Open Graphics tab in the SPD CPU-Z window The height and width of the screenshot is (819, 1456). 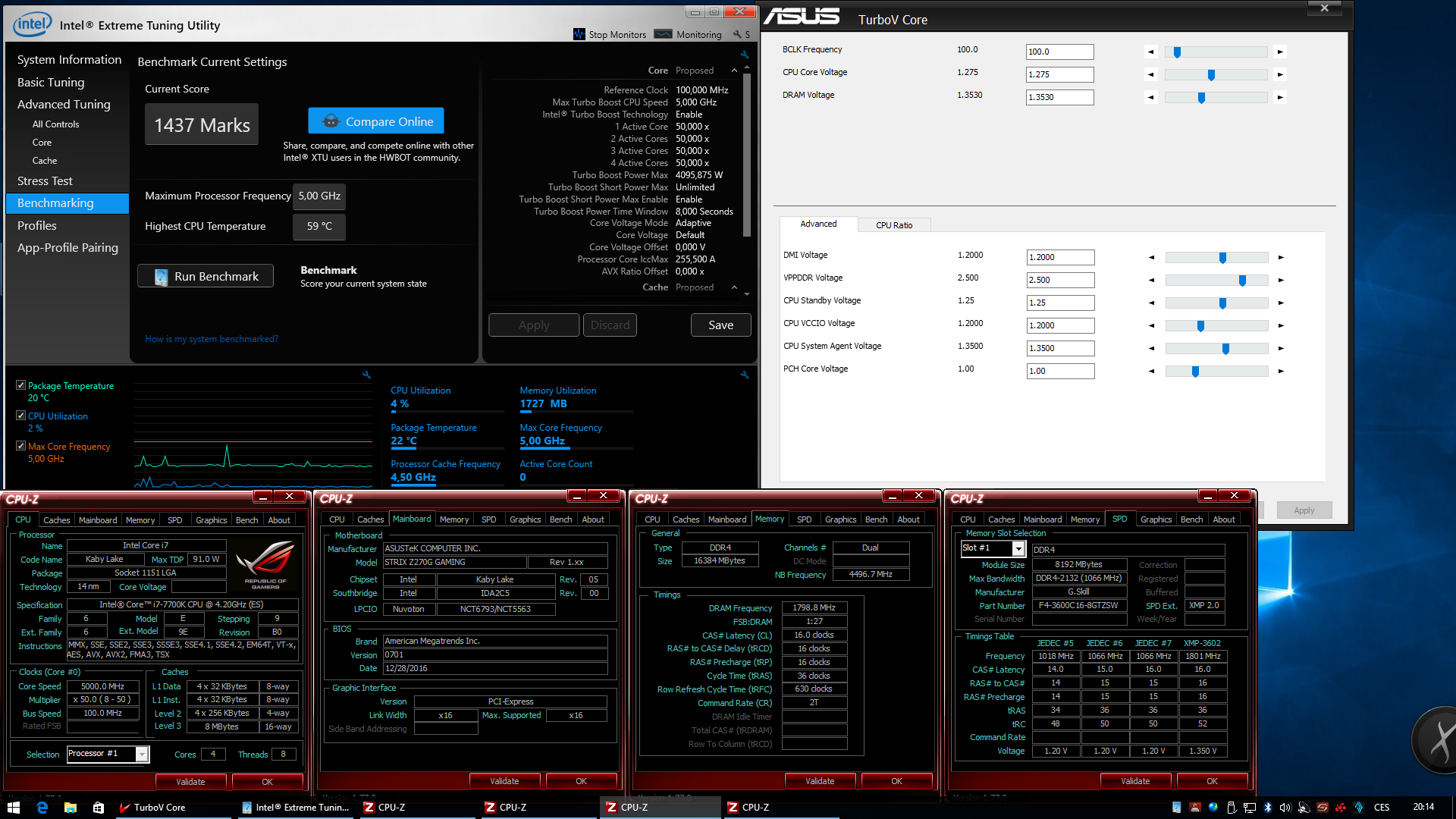click(x=1156, y=519)
